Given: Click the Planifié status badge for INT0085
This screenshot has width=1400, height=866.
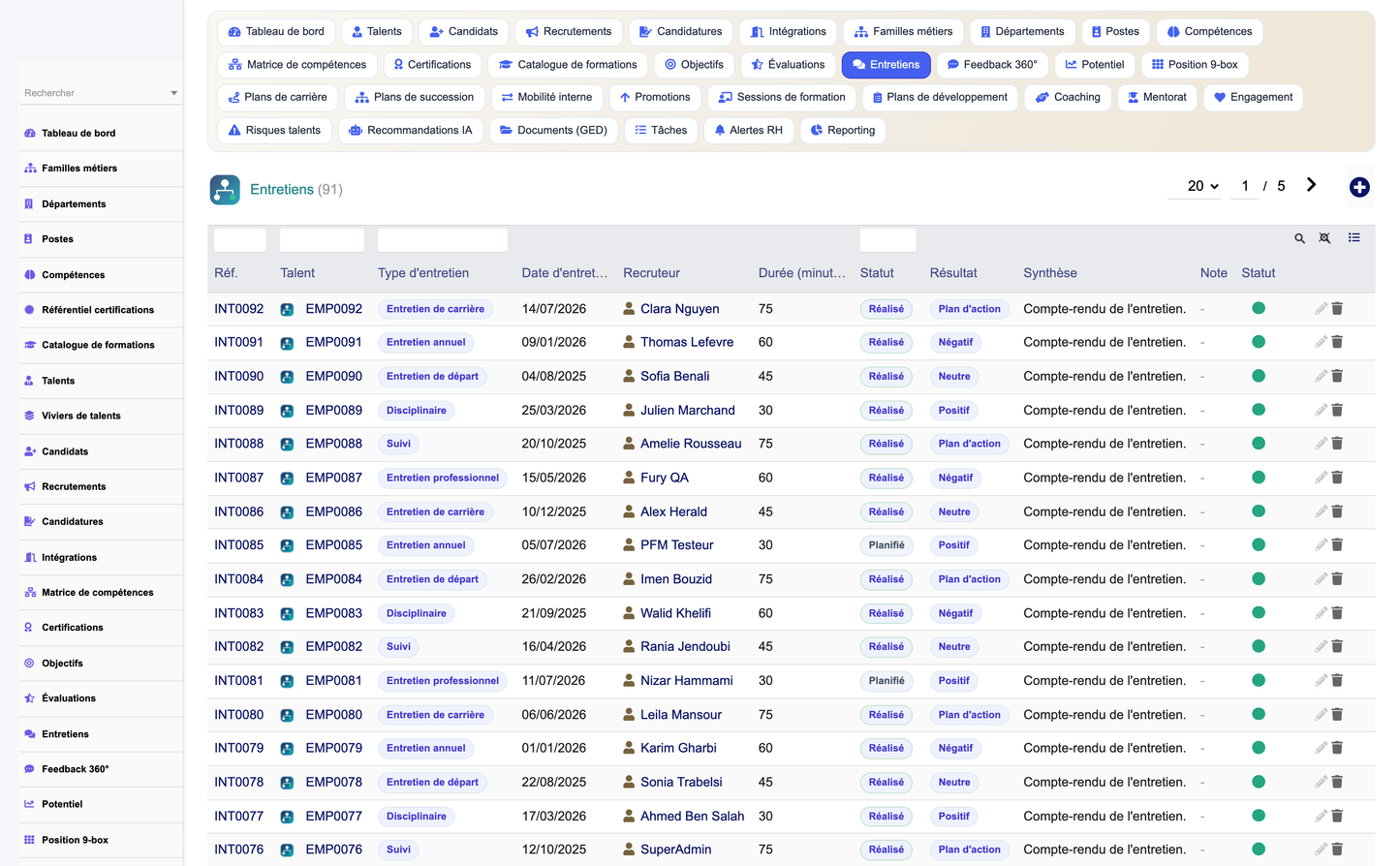Looking at the screenshot, I should tap(887, 545).
